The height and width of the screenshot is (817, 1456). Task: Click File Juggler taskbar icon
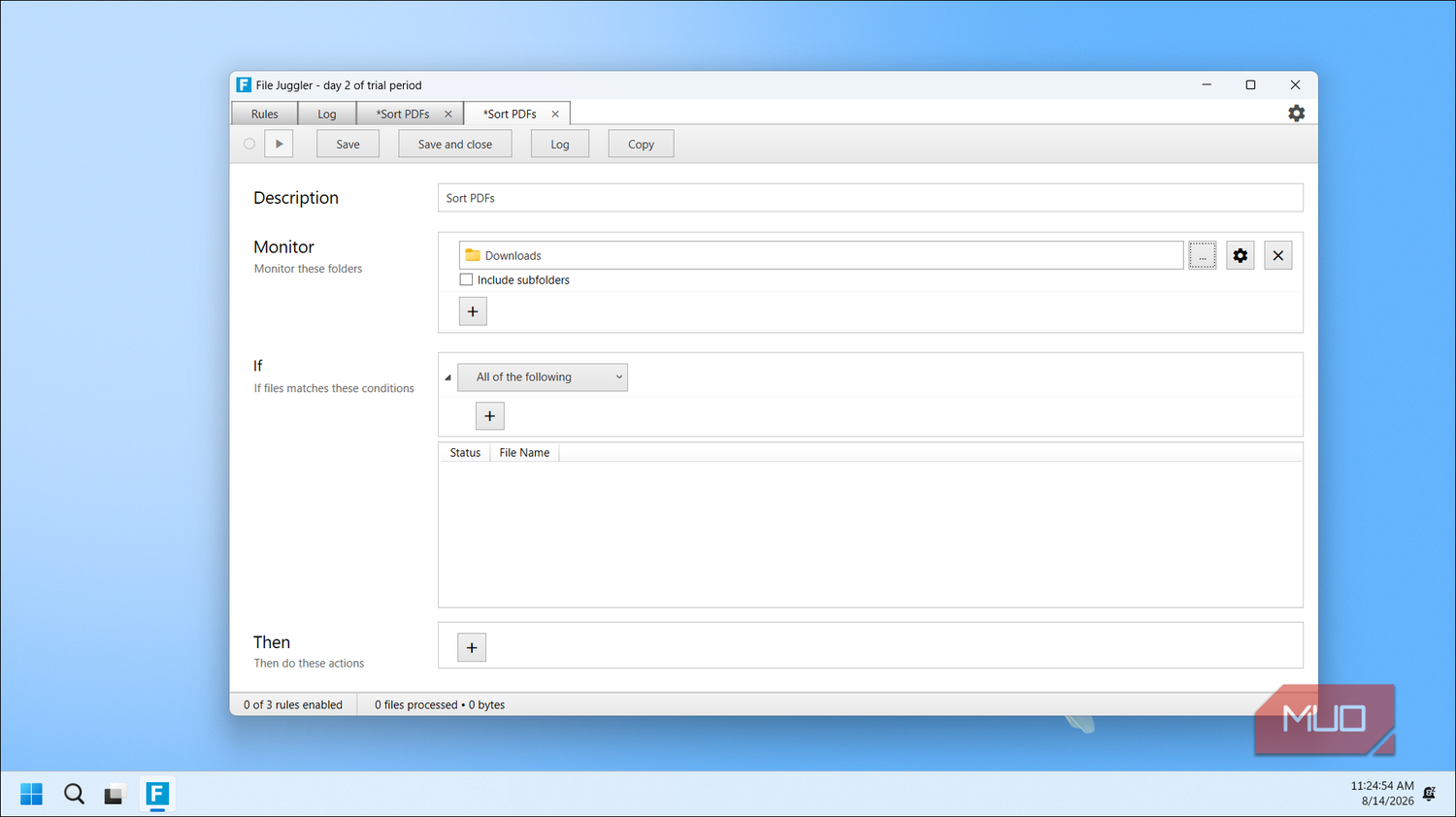pyautogui.click(x=157, y=794)
